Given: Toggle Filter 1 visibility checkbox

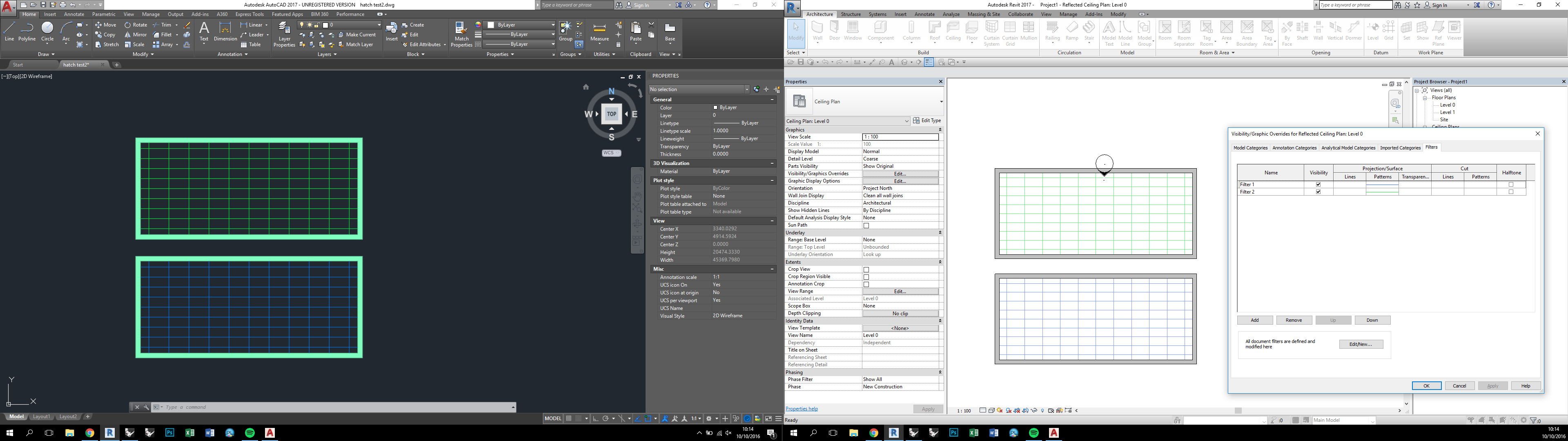Looking at the screenshot, I should click(x=1319, y=185).
